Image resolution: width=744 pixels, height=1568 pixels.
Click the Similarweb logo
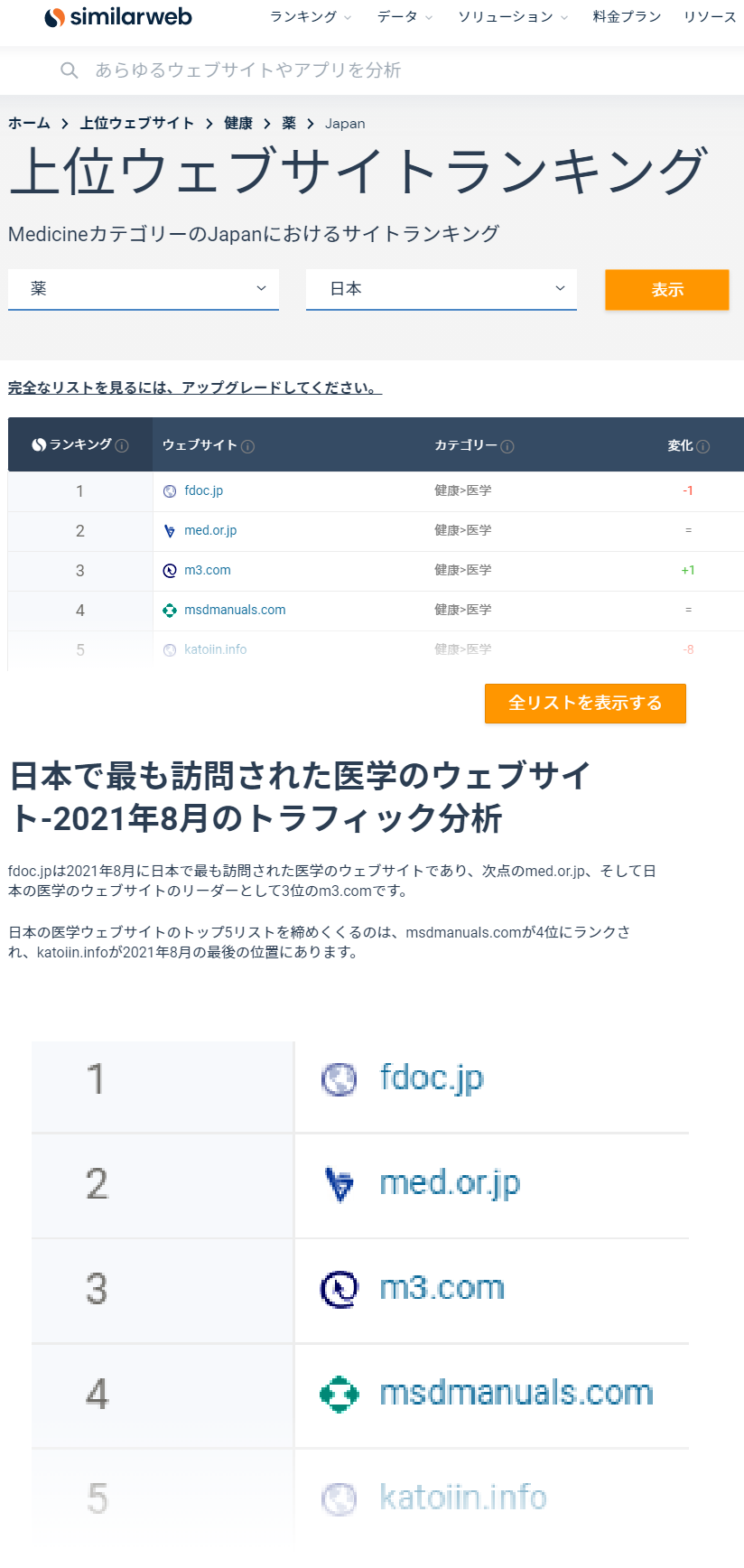[x=117, y=16]
